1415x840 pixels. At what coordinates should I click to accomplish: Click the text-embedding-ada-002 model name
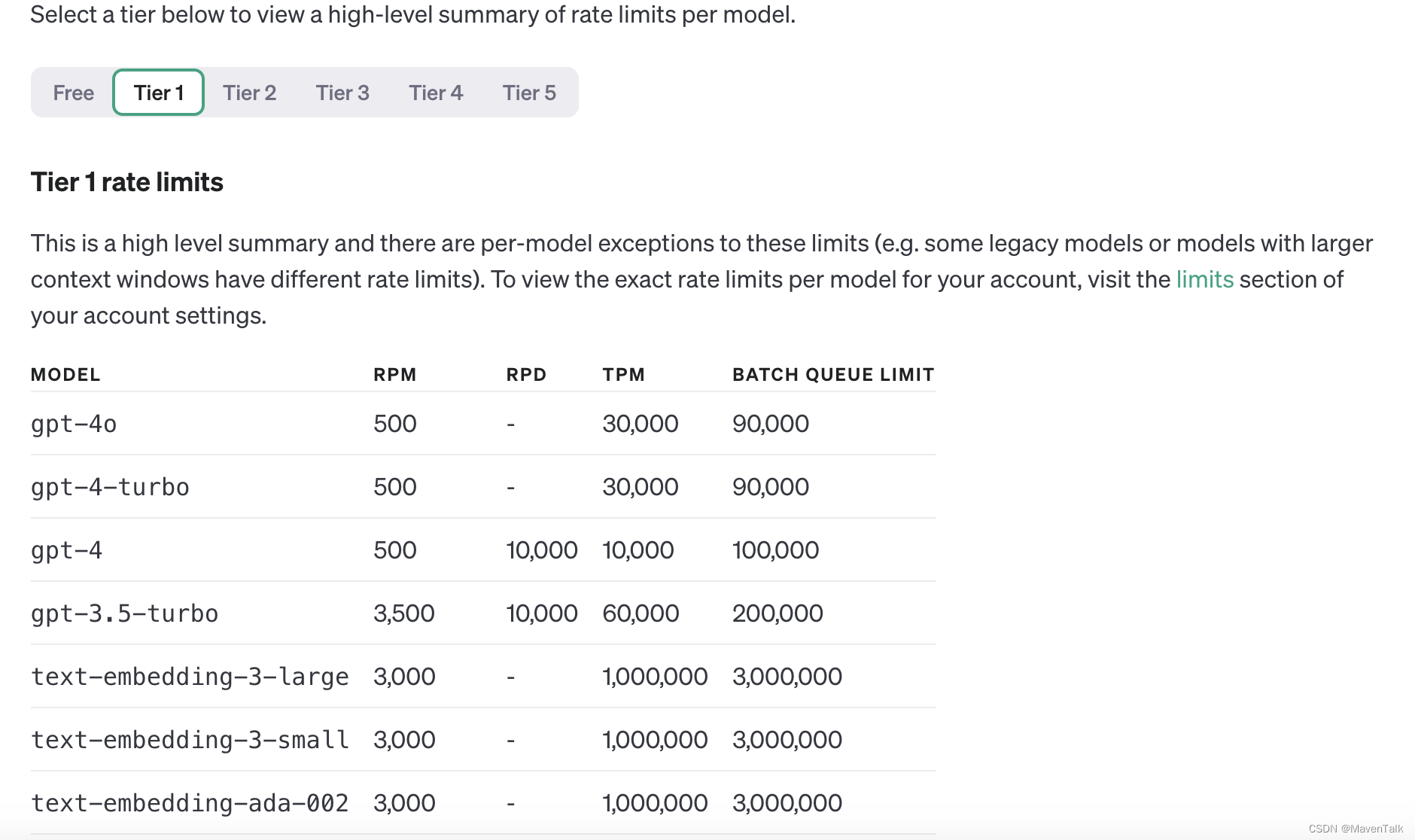[190, 803]
